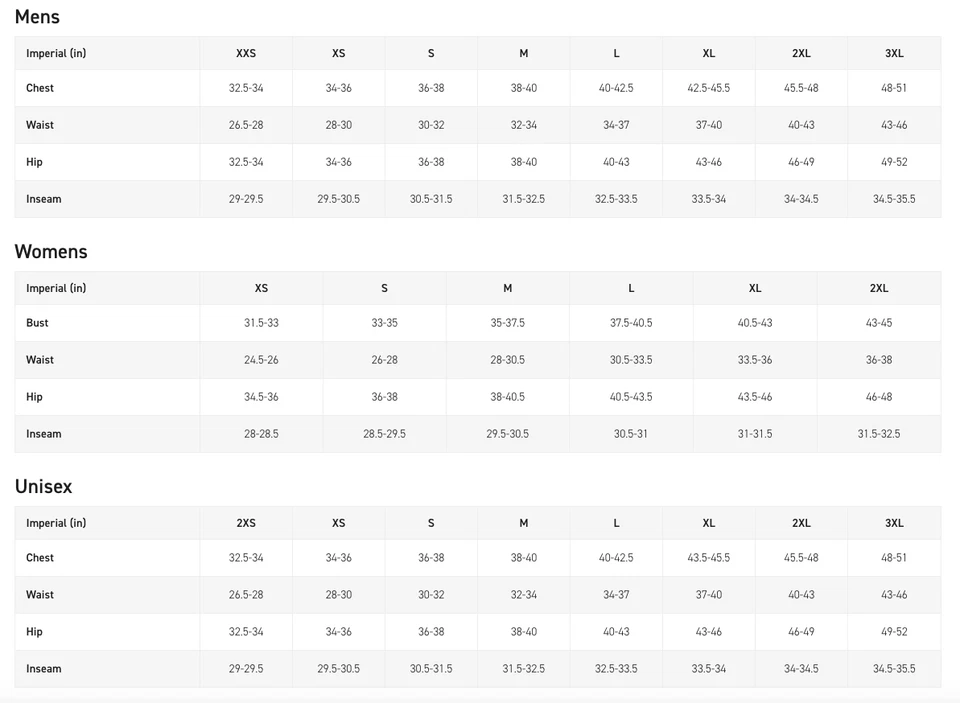The image size is (960, 703).
Task: Select Womens XS hip value 34.5-36
Action: pyautogui.click(x=261, y=397)
